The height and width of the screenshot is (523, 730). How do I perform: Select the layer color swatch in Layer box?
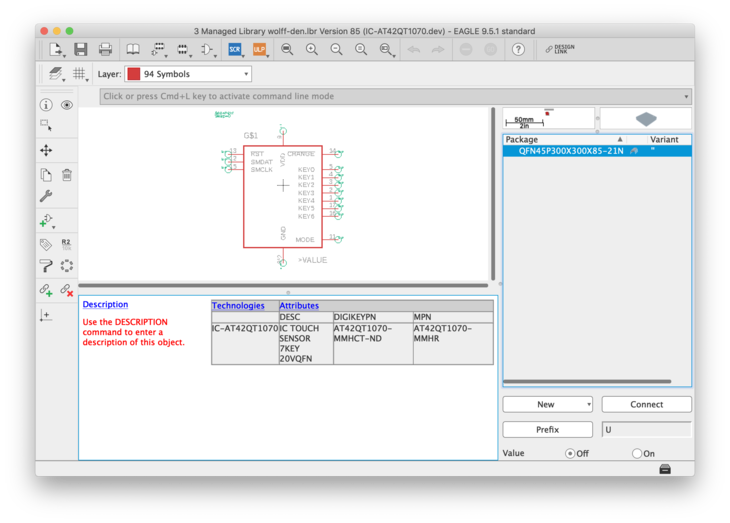tap(134, 74)
